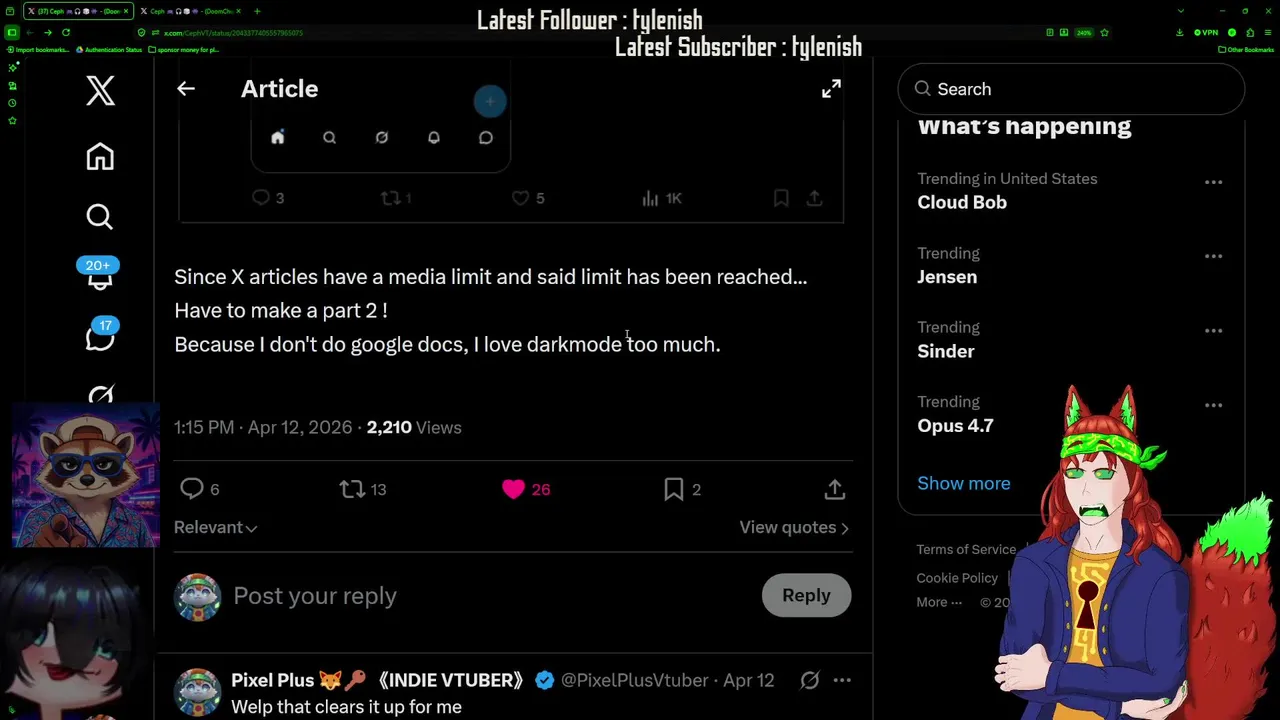Click the View quotes link
The height and width of the screenshot is (720, 1280).
(794, 528)
